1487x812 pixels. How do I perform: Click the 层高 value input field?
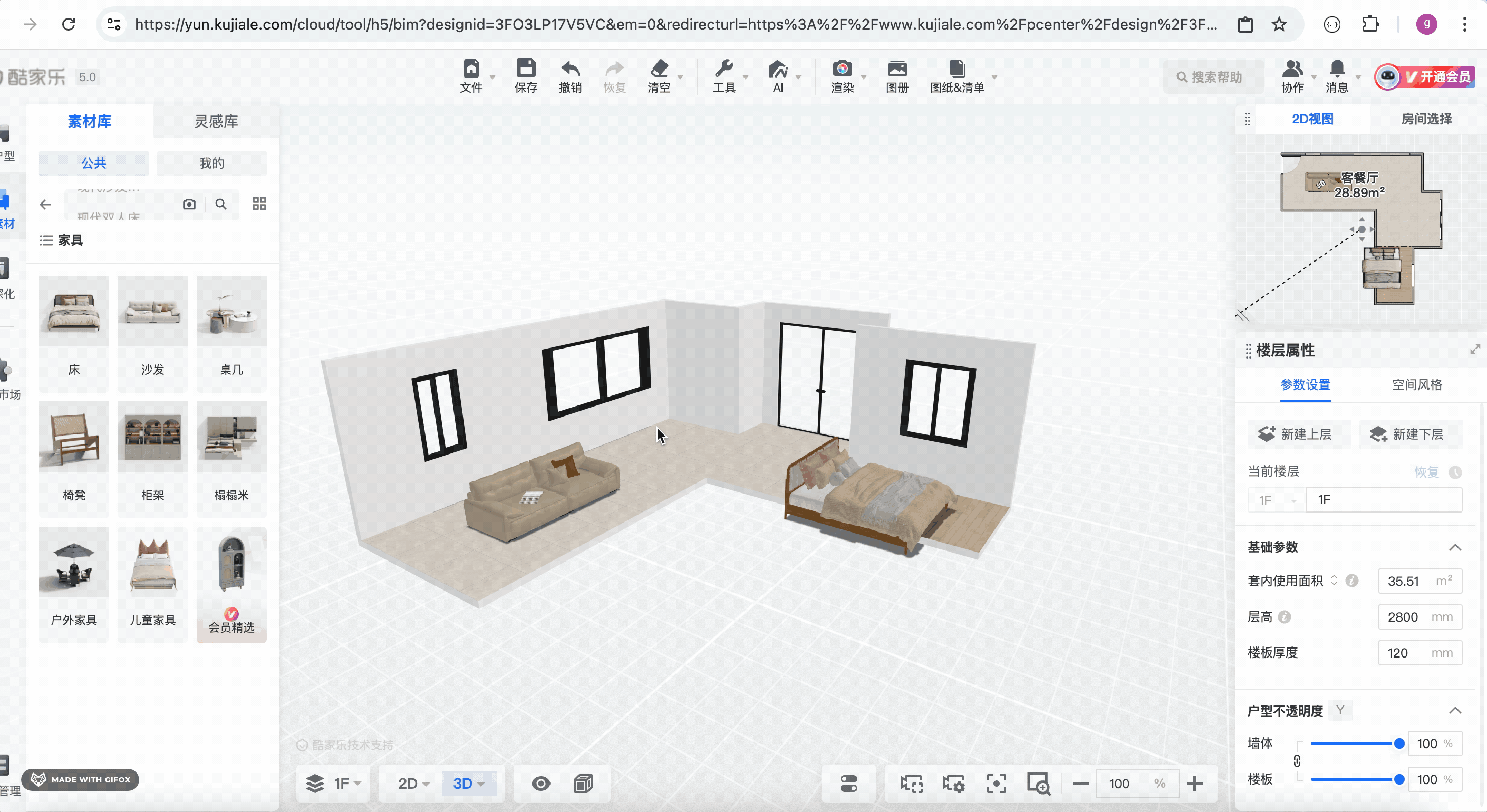(x=1420, y=617)
